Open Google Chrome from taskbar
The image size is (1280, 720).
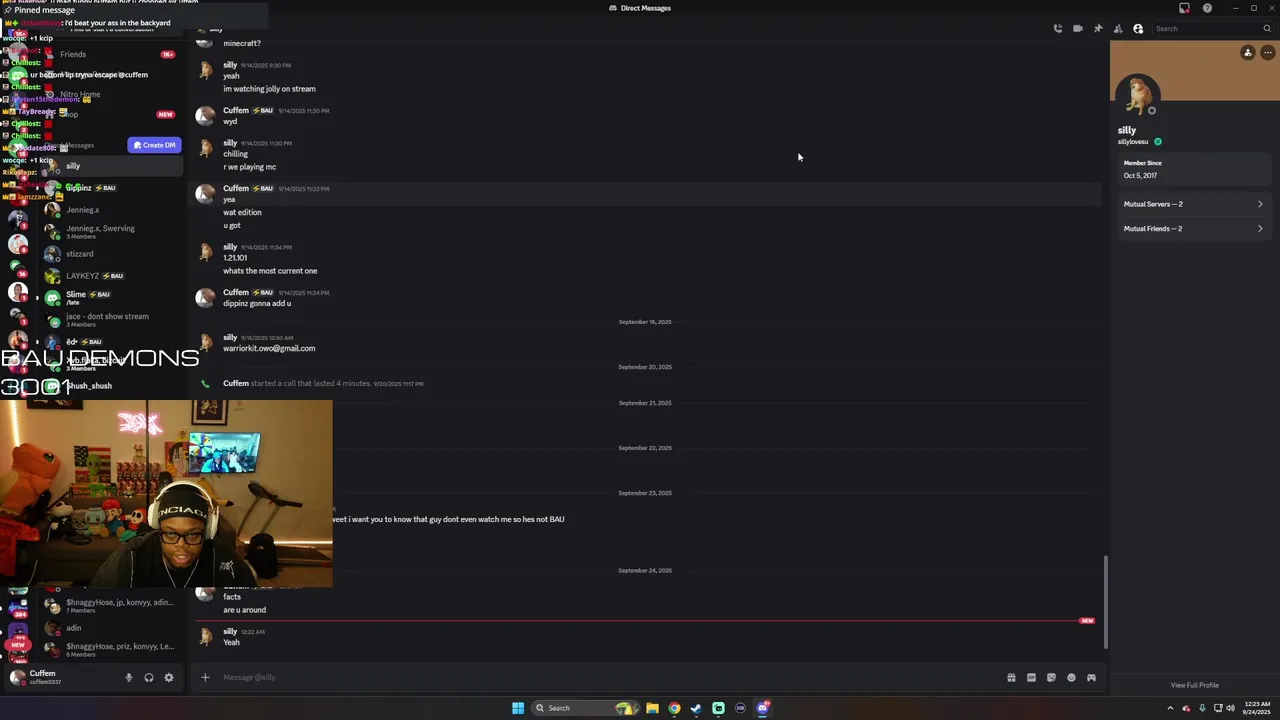click(674, 708)
